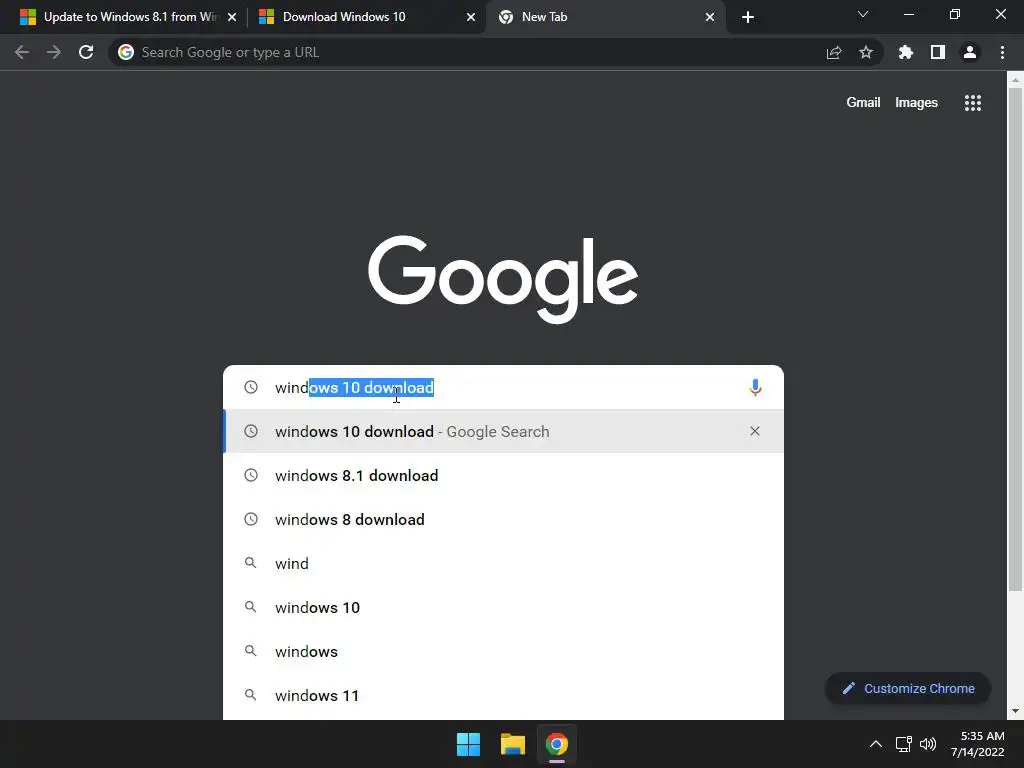Choose 'windows 8 download' suggestion
The height and width of the screenshot is (768, 1024).
click(503, 519)
